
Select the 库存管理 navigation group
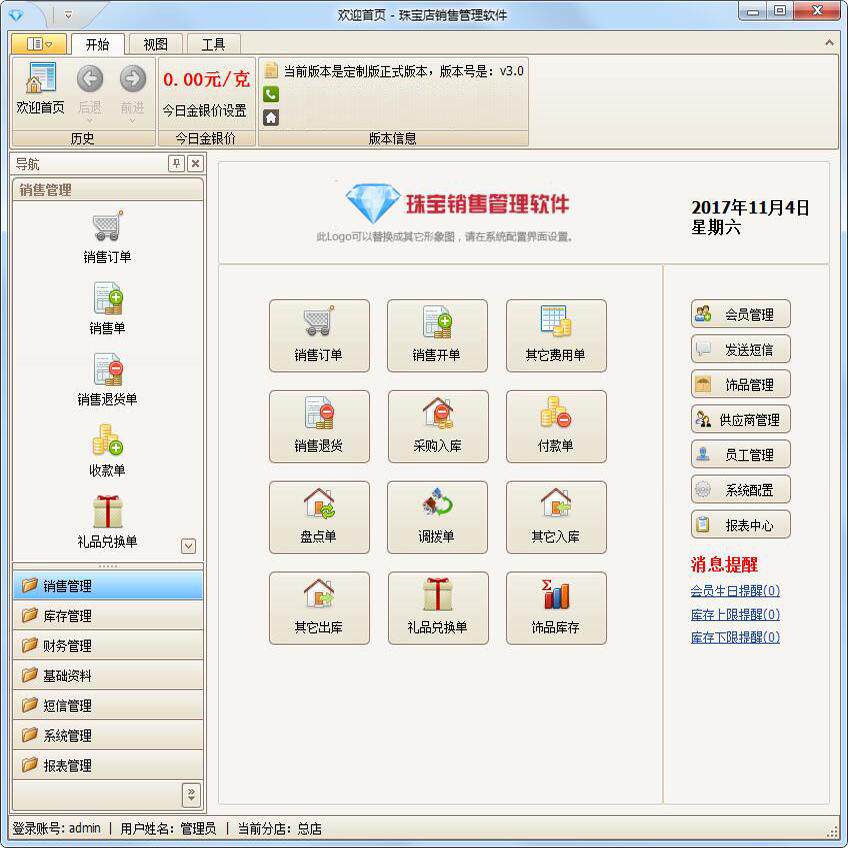(108, 615)
